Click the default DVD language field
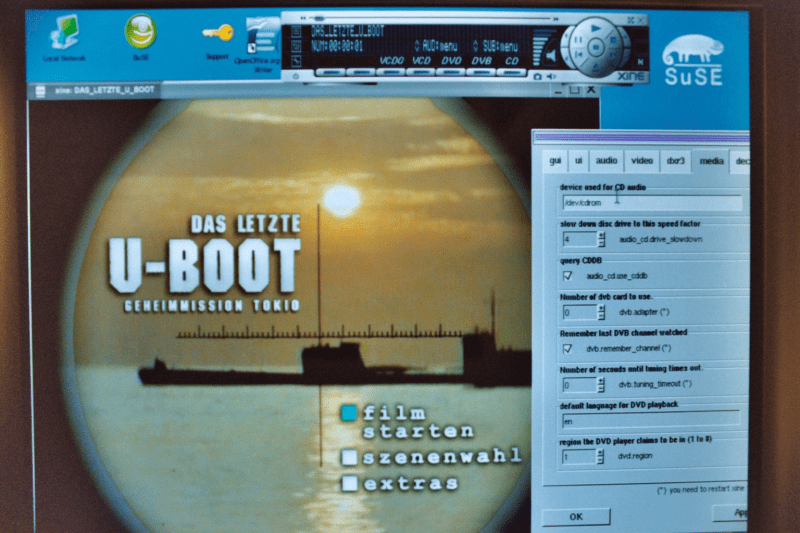The height and width of the screenshot is (533, 800). click(651, 421)
